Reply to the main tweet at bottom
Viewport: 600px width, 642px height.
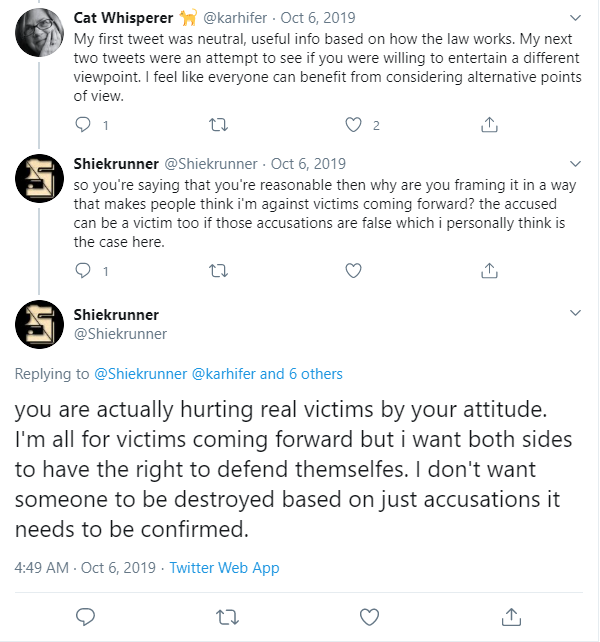[x=86, y=617]
